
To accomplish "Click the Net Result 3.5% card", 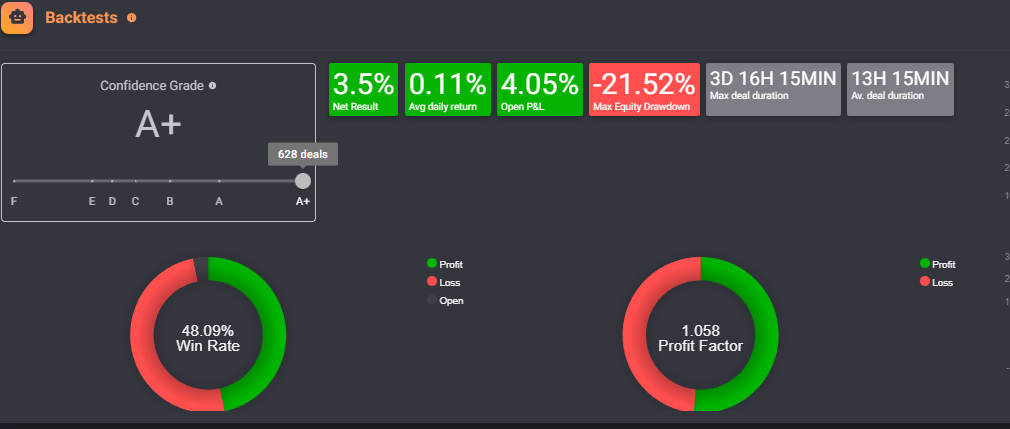I will (363, 89).
